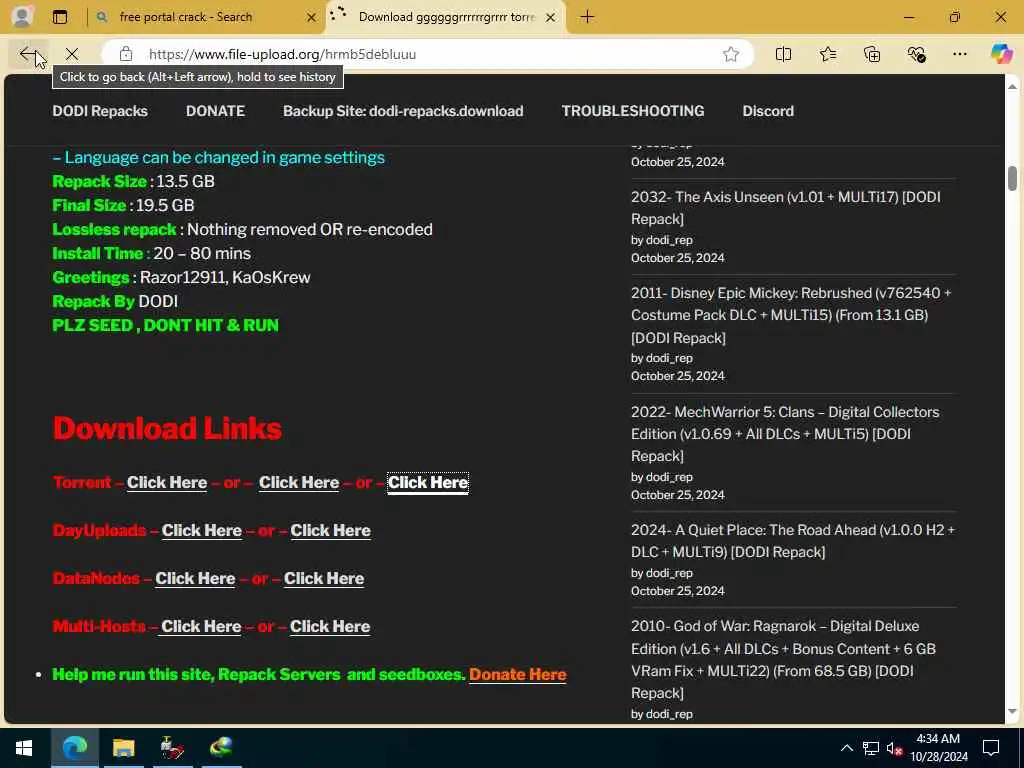Click the second Torrent Click Here link
1024x768 pixels.
pos(299,483)
